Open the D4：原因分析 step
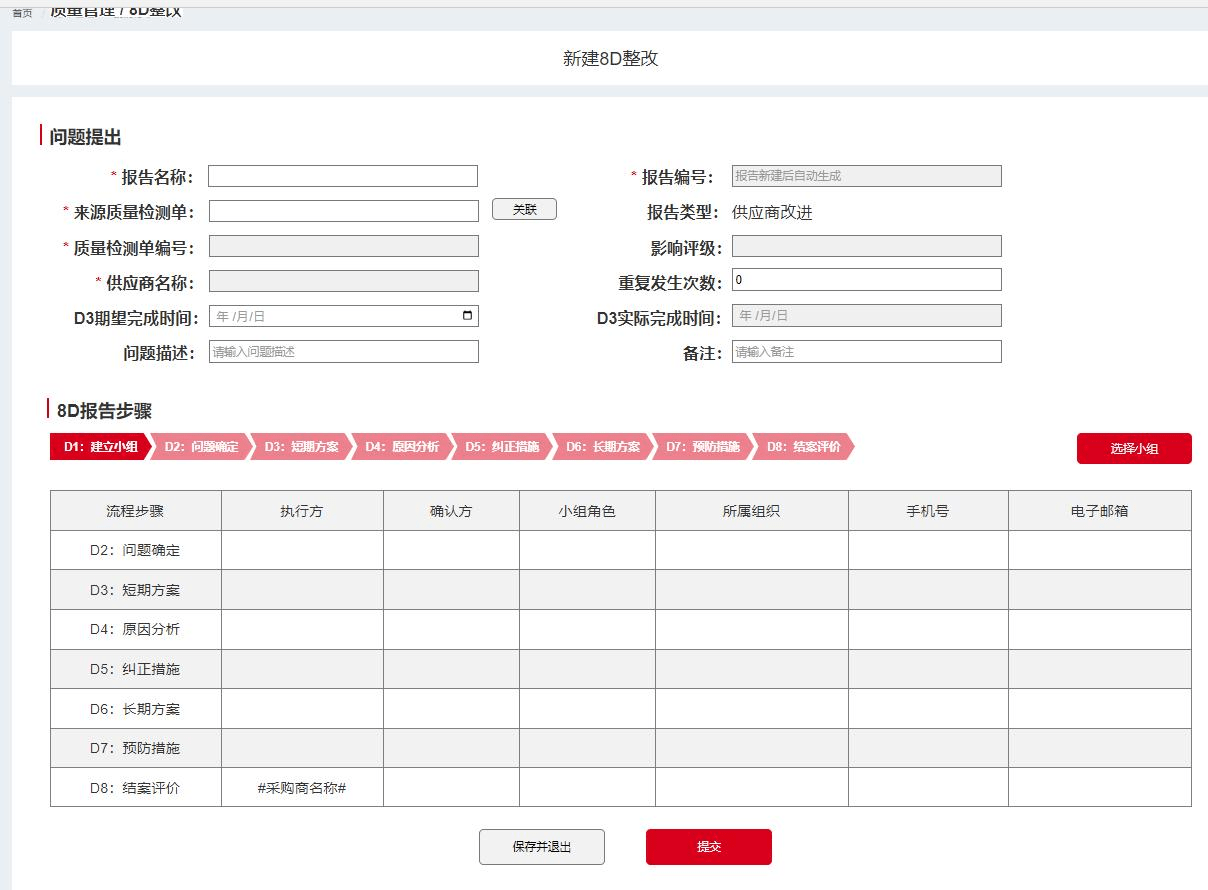Screen dimensions: 1208x890 coord(401,447)
